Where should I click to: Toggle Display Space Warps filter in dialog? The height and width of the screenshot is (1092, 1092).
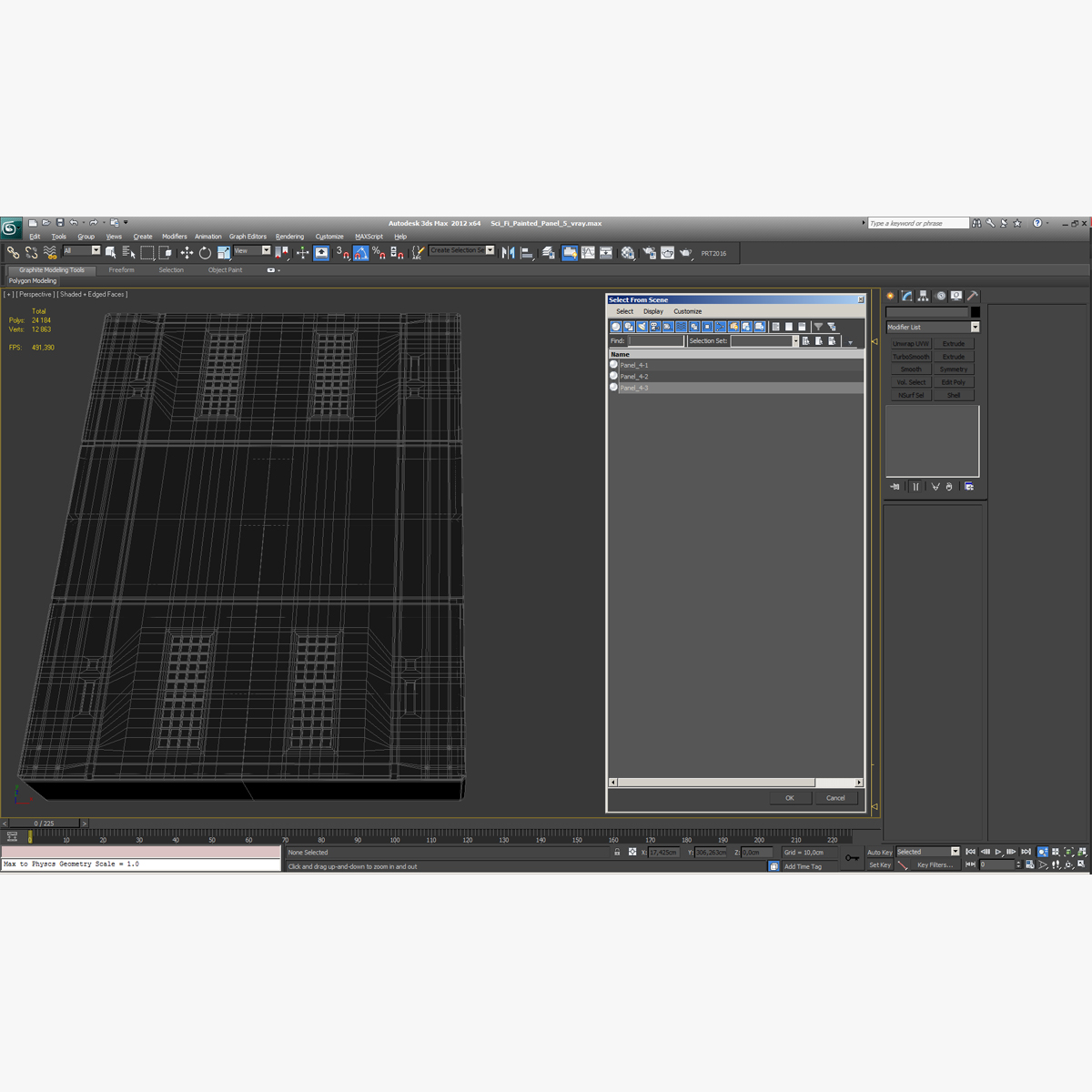681,327
